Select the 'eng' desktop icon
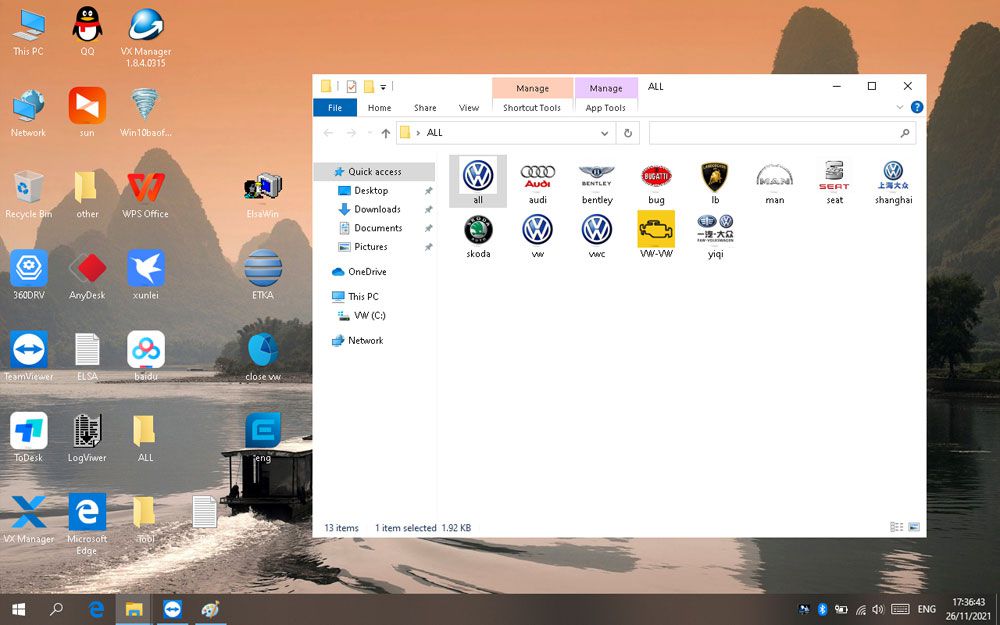Viewport: 1000px width, 625px height. pos(263,437)
